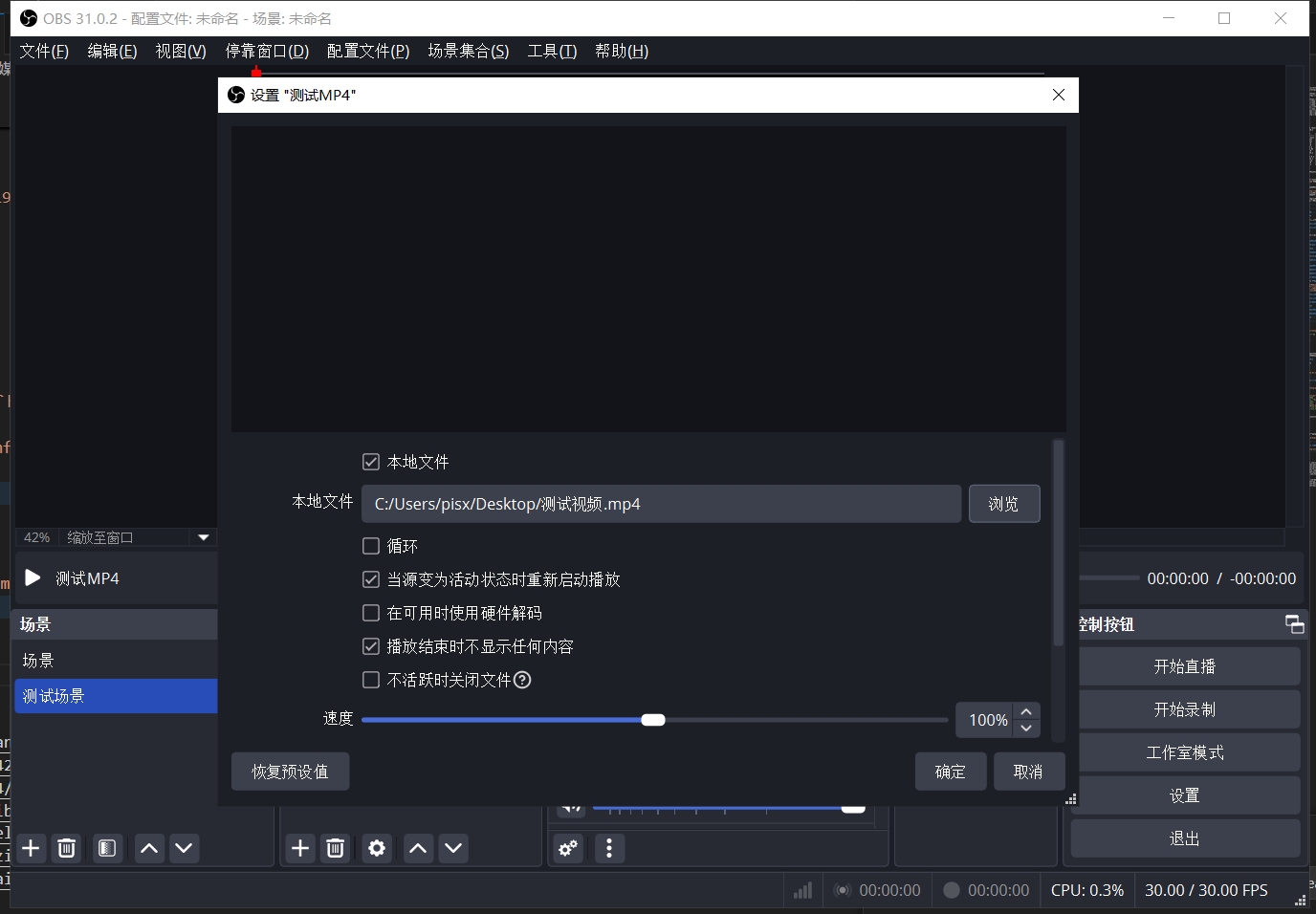Increase speed with the up stepper arrow
The image size is (1316, 914).
(x=1026, y=711)
